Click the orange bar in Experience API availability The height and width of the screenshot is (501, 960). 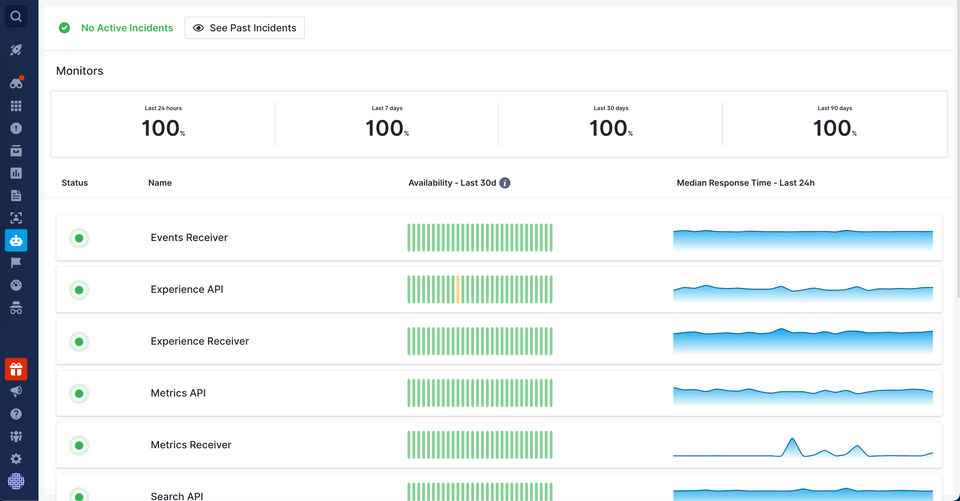457,290
